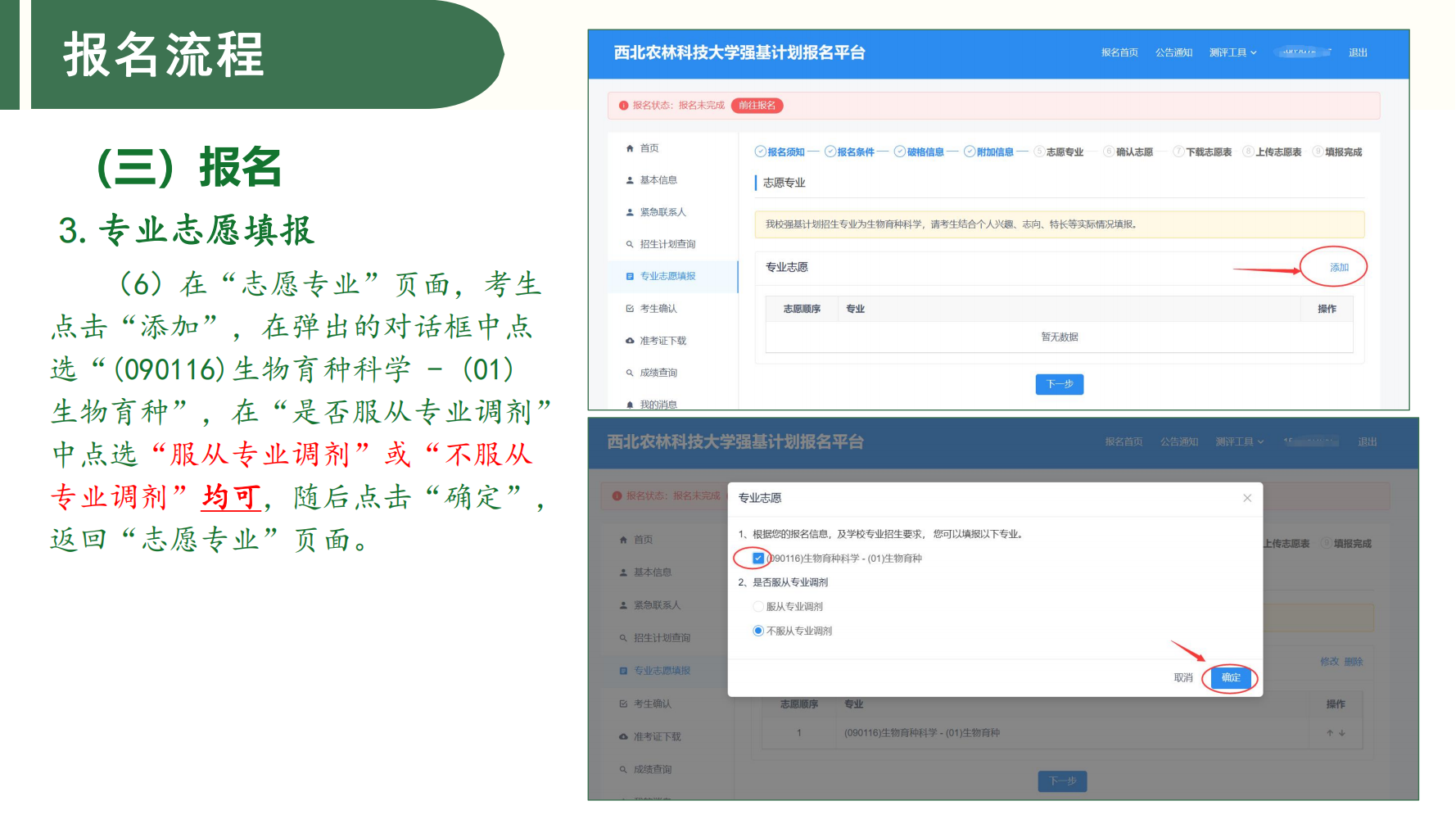Open 公告通知 in the upper screenshot's top navigation

(1173, 52)
